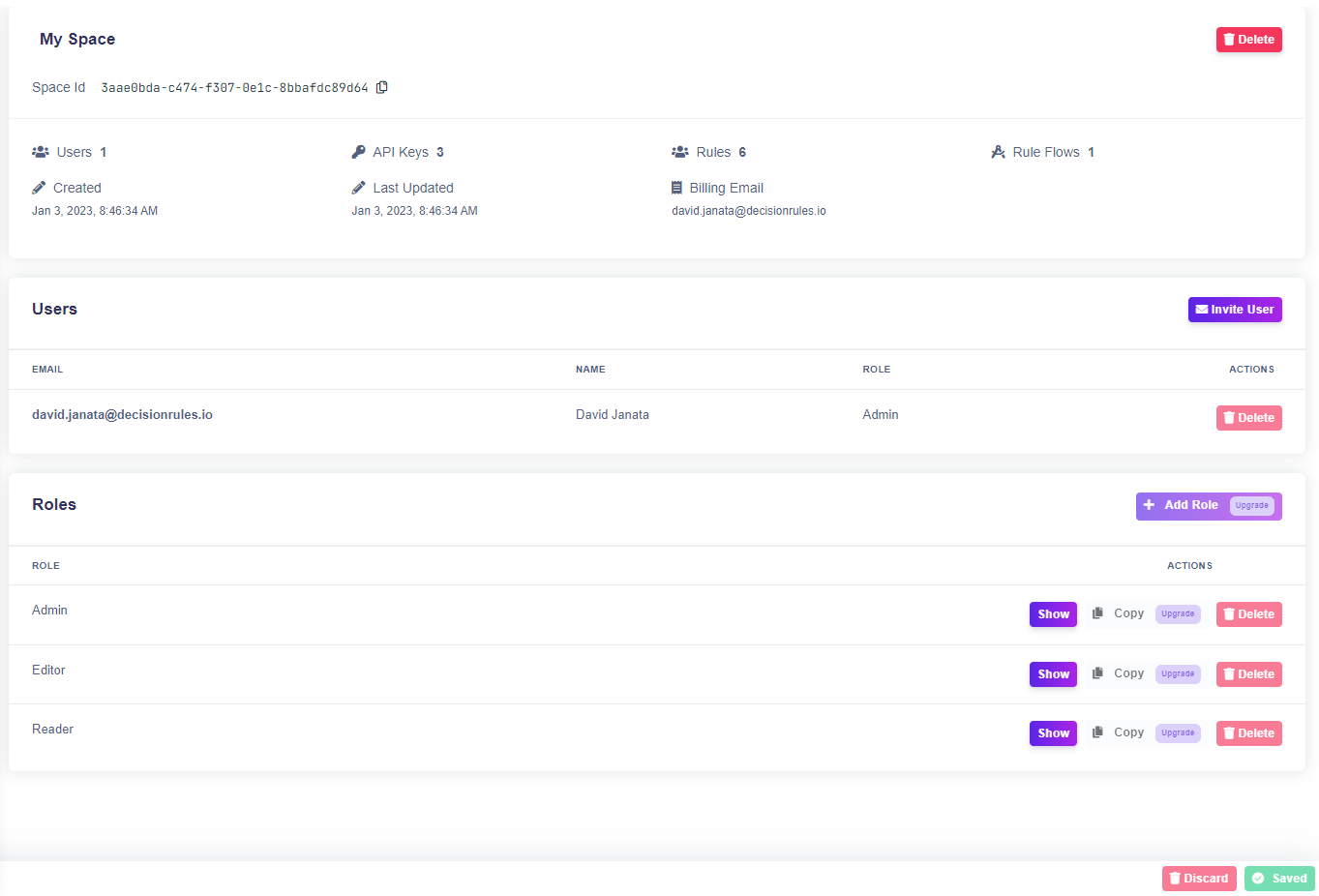Show the Editor role permissions
This screenshot has height=896, width=1319.
1053,674
